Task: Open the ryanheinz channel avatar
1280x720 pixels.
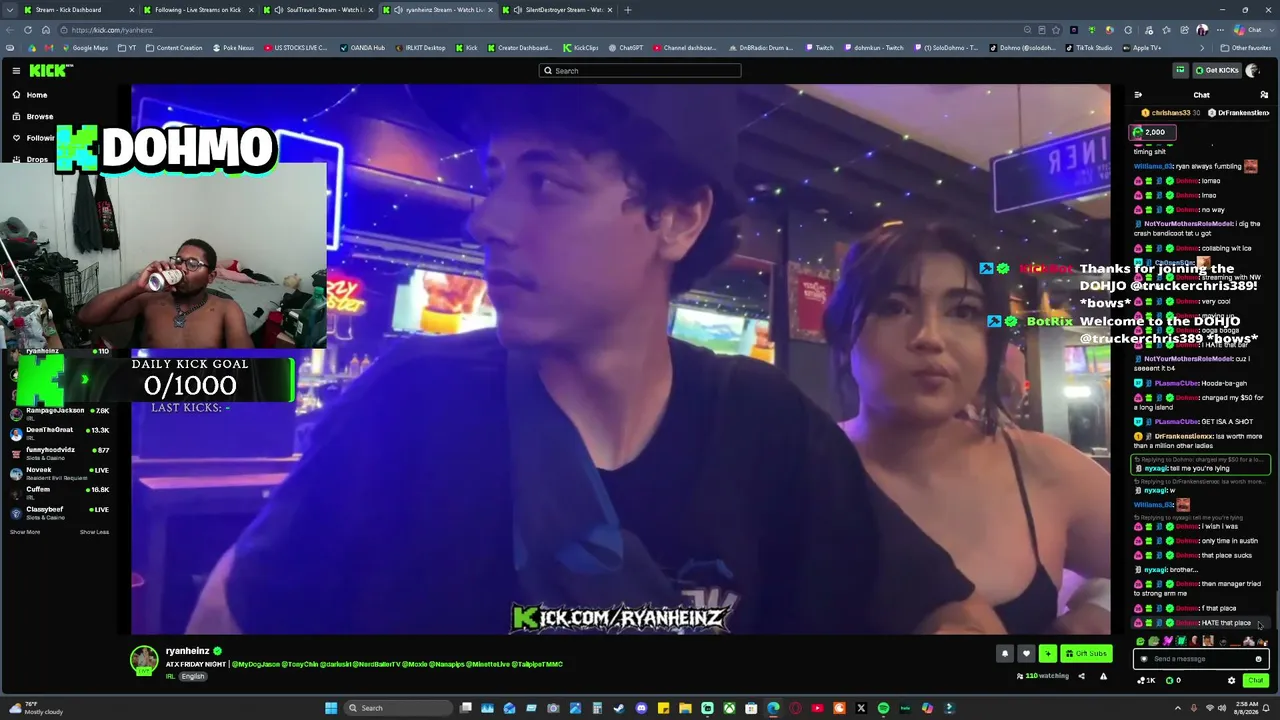Action: coord(145,660)
